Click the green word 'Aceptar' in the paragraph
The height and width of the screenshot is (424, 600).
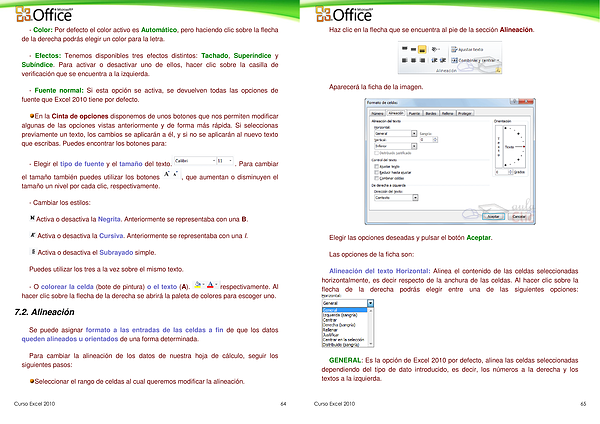point(478,238)
